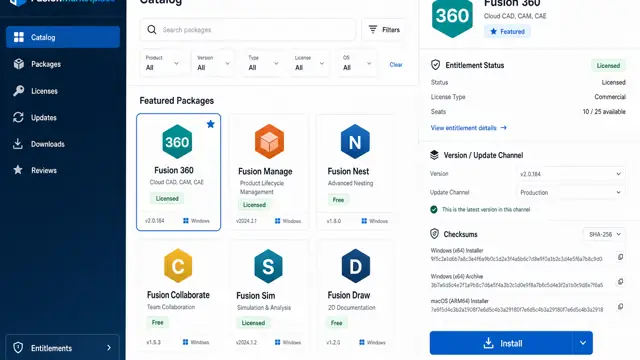Select the Fusion Draw D icon

(356, 266)
